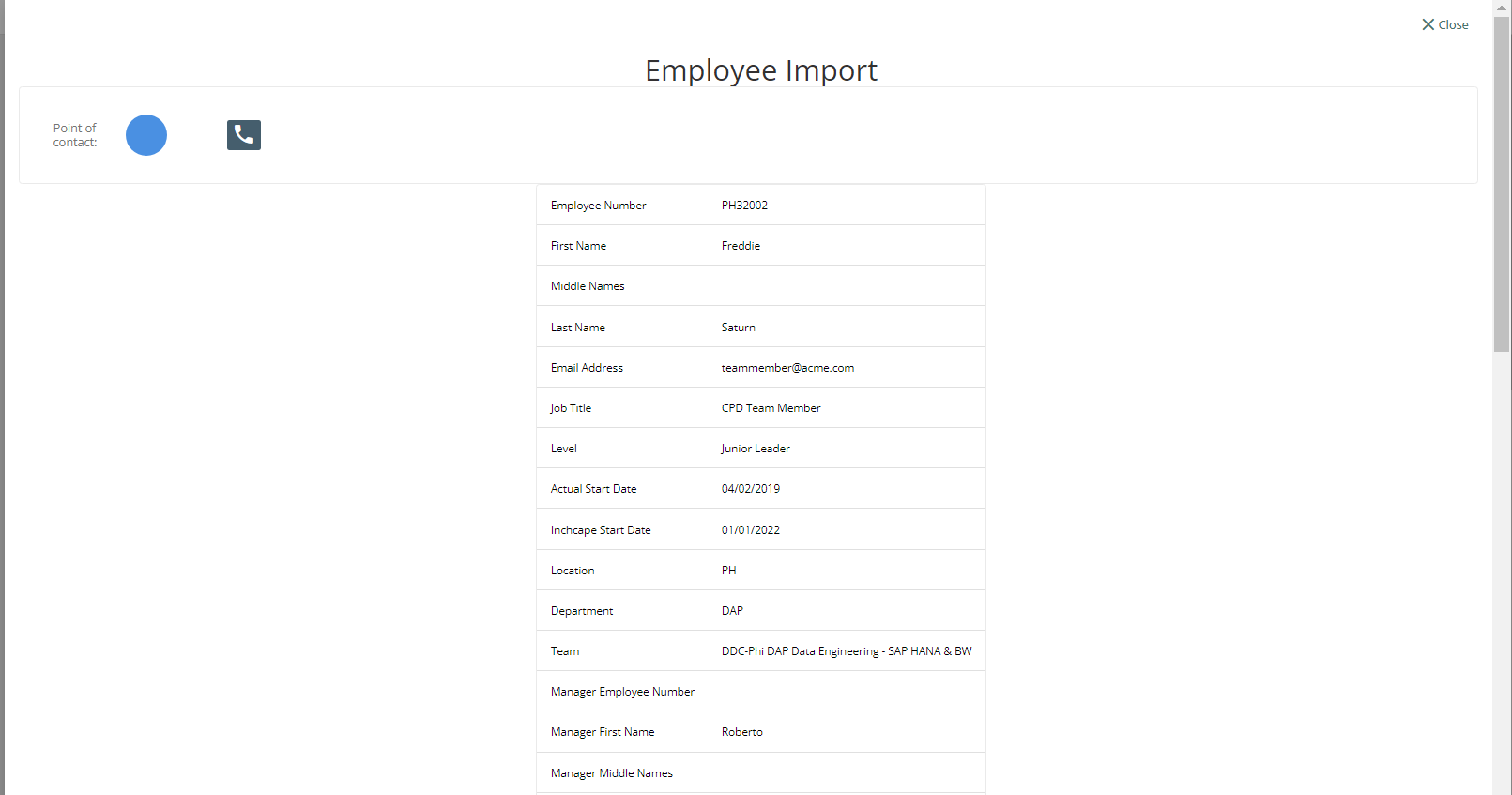Click the Manager Employee Number row

[760, 692]
